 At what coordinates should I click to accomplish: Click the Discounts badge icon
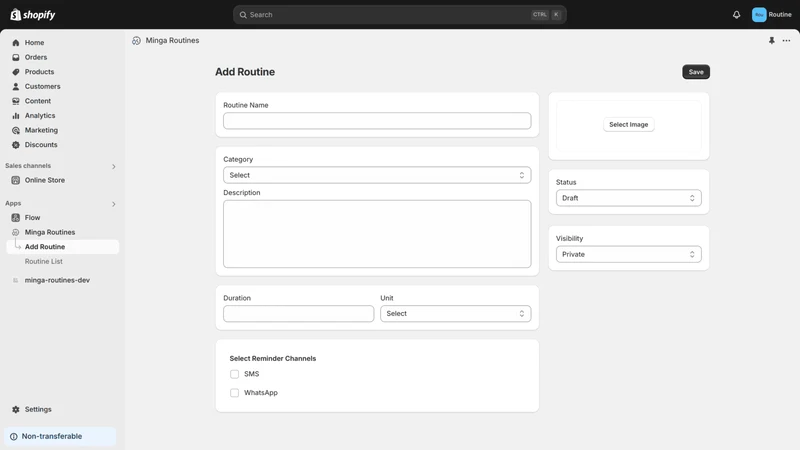tap(16, 145)
